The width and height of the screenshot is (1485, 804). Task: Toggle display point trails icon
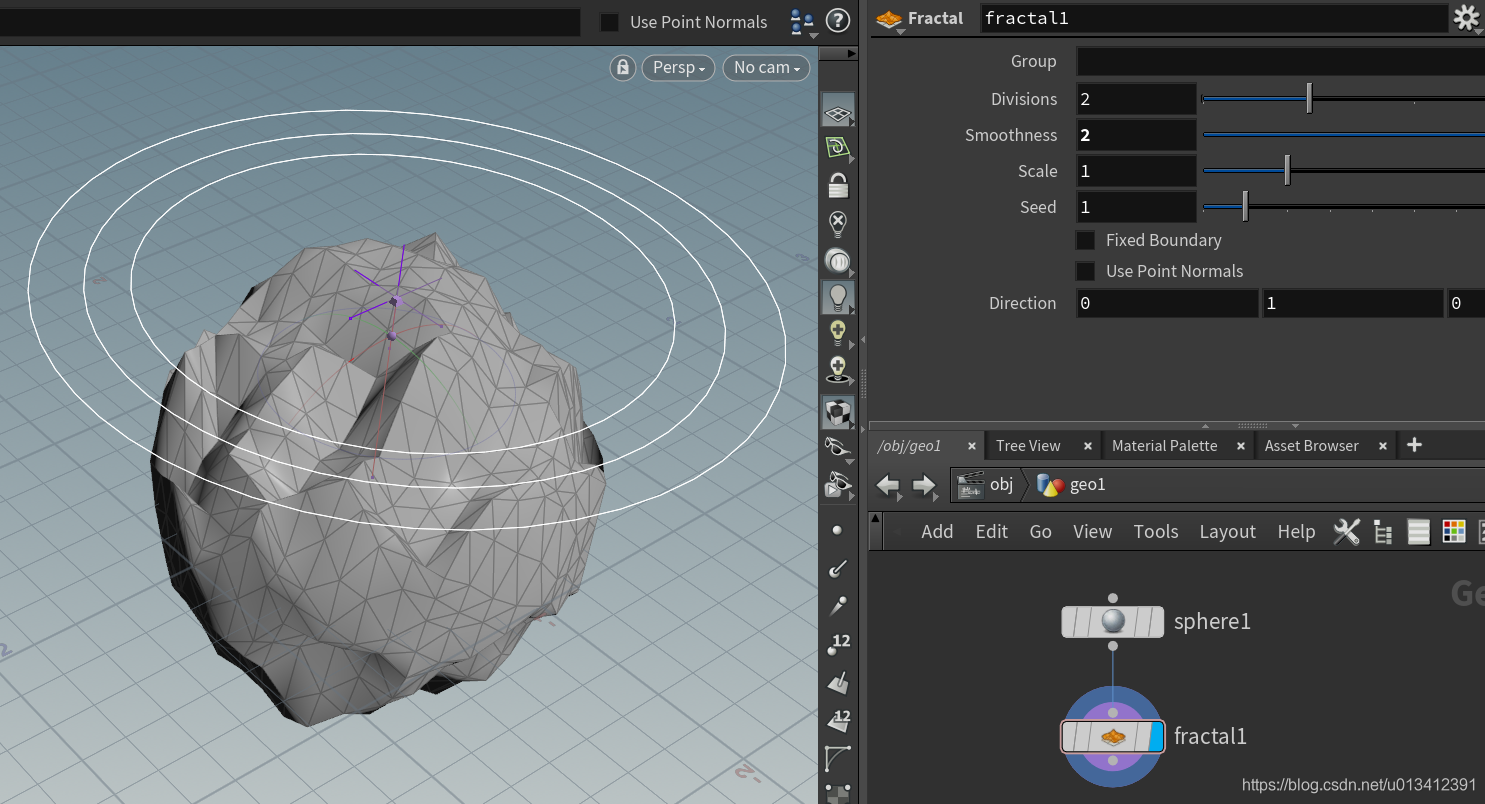(x=838, y=606)
